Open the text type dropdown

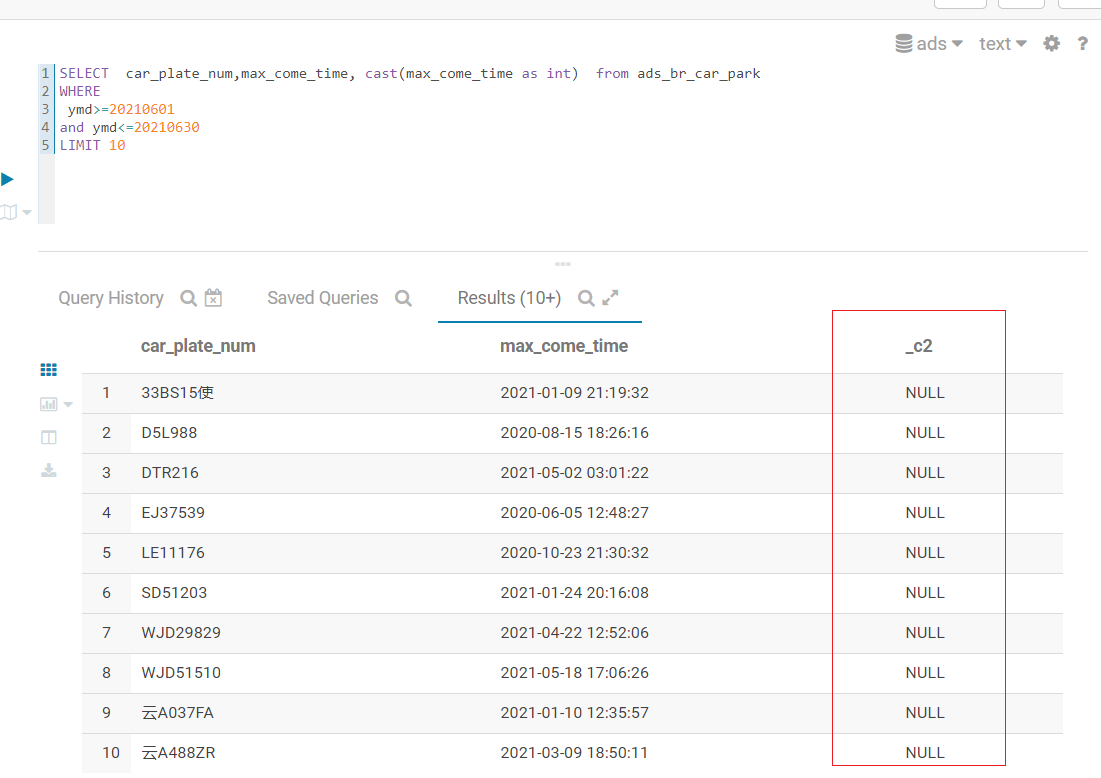1003,44
